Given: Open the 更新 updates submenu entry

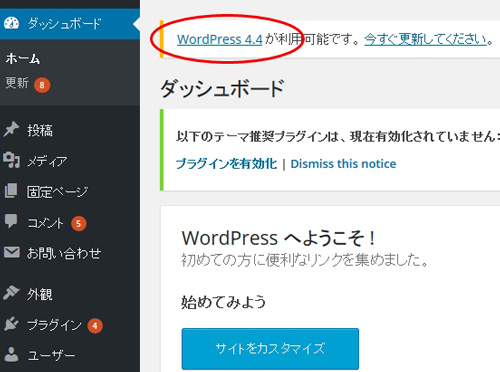Looking at the screenshot, I should [x=17, y=83].
